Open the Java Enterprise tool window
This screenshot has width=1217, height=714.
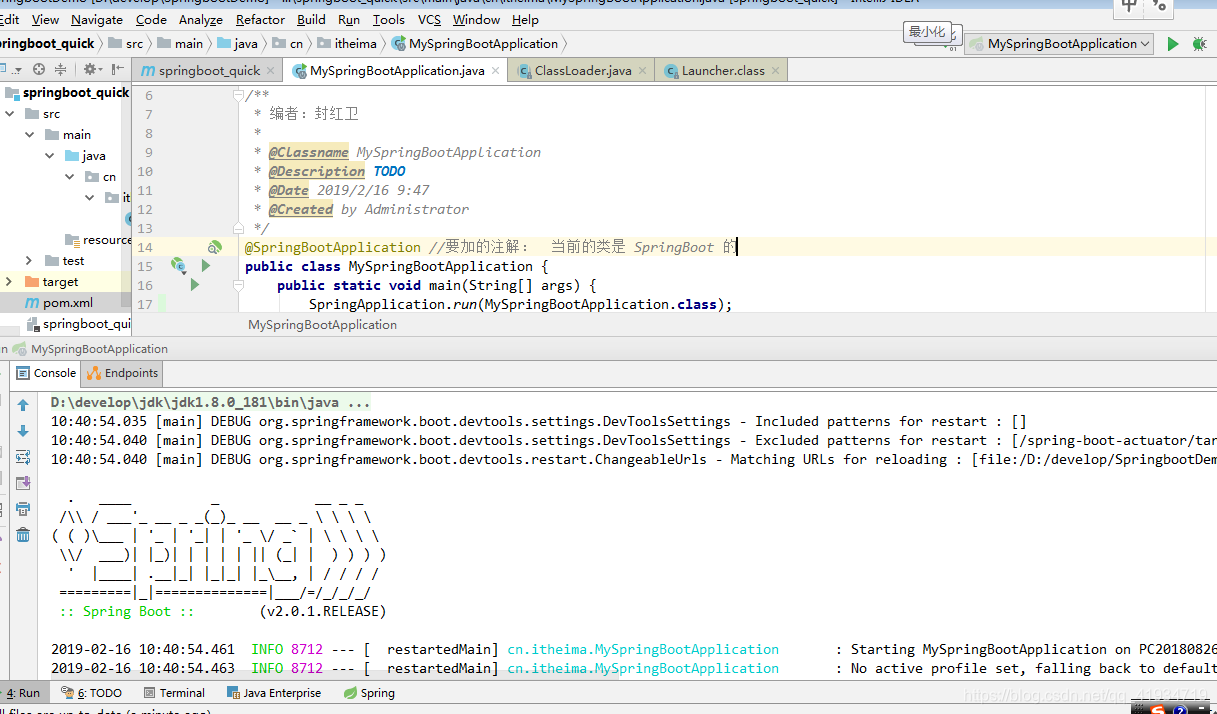point(274,692)
